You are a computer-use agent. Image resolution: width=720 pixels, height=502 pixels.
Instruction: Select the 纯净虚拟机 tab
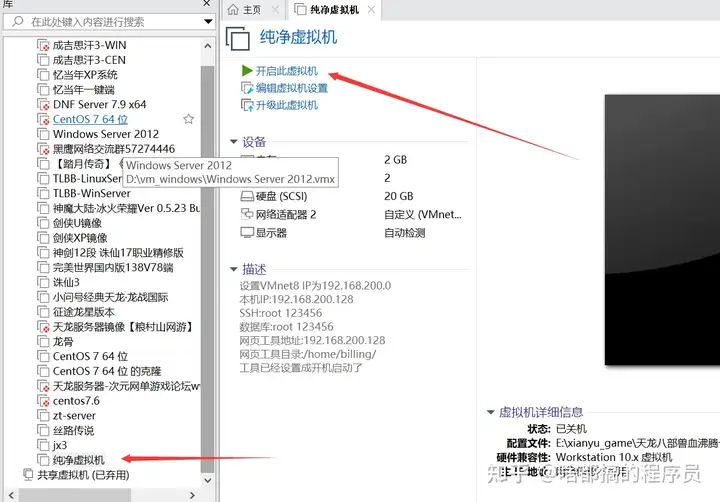point(334,10)
